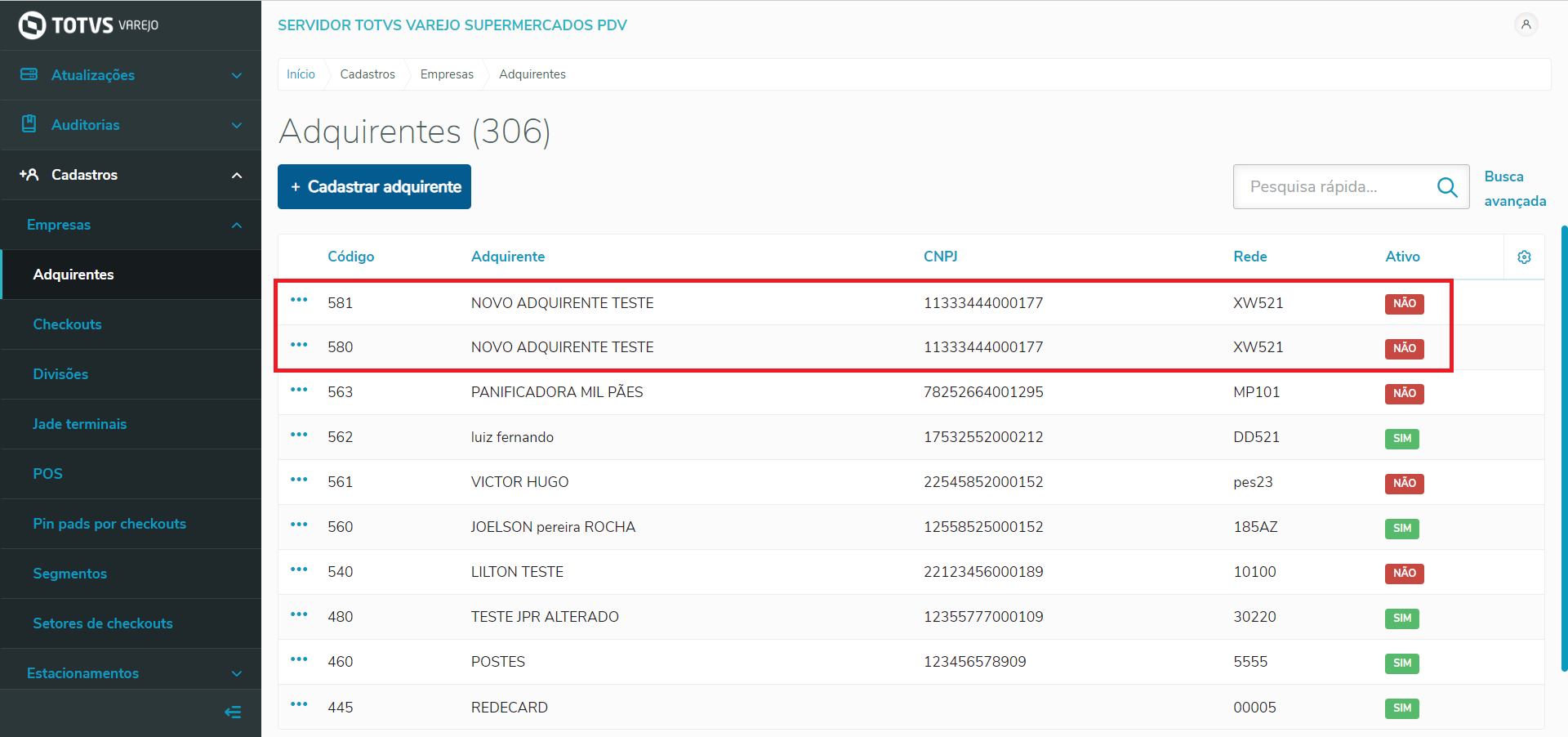Click the SIM badge for luiz fernando
Image resolution: width=1568 pixels, height=737 pixels.
1401,438
